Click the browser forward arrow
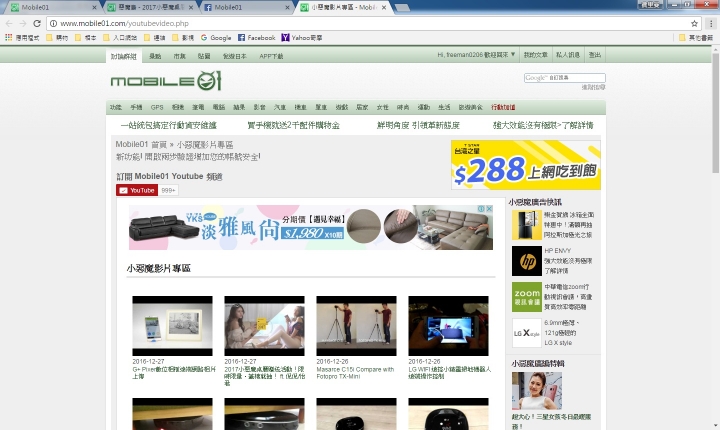 click(22, 23)
